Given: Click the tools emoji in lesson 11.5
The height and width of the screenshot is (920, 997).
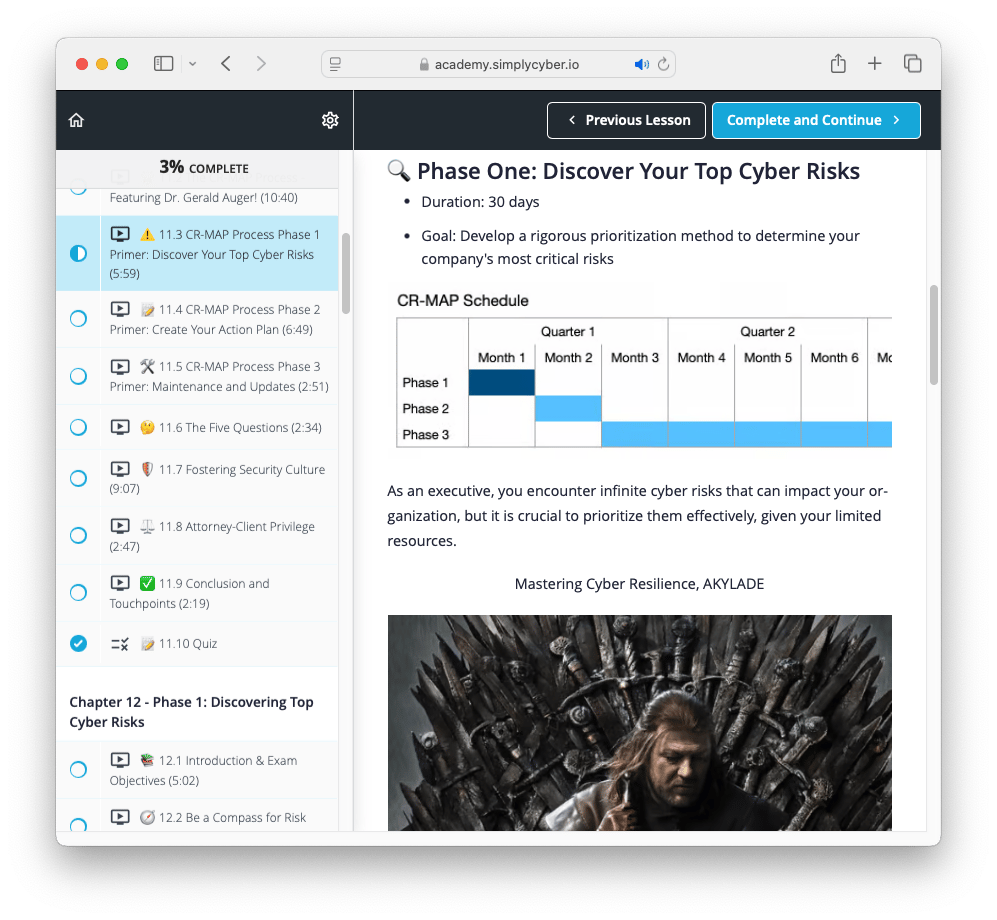Looking at the screenshot, I should click(148, 366).
